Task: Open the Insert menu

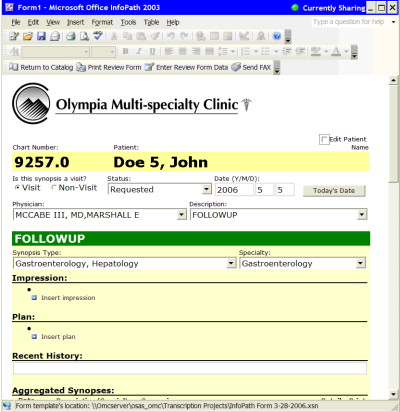Action: (76, 22)
